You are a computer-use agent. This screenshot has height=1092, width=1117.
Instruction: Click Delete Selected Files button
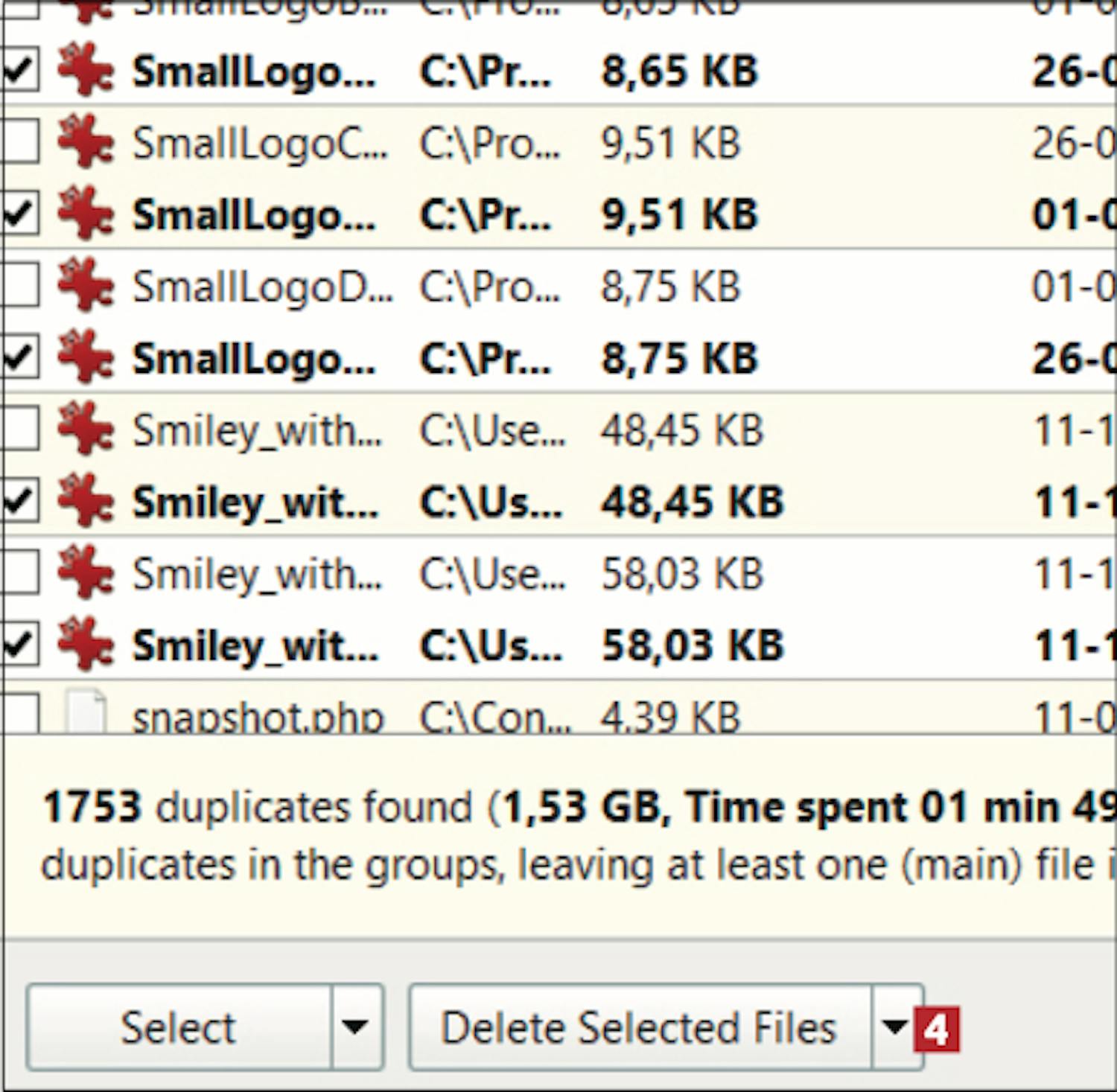pos(640,1027)
